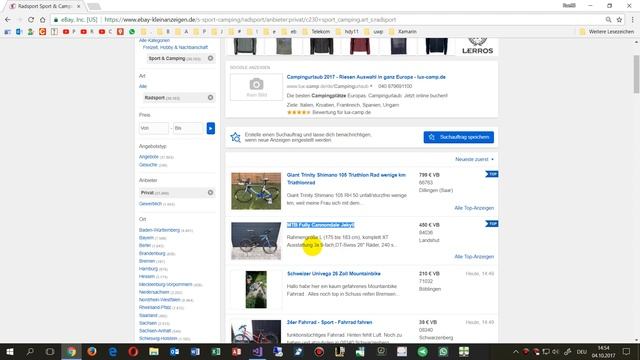Image resolution: width=640 pixels, height=360 pixels.
Task: Launch Firefox from taskbar
Action: (x=92, y=351)
